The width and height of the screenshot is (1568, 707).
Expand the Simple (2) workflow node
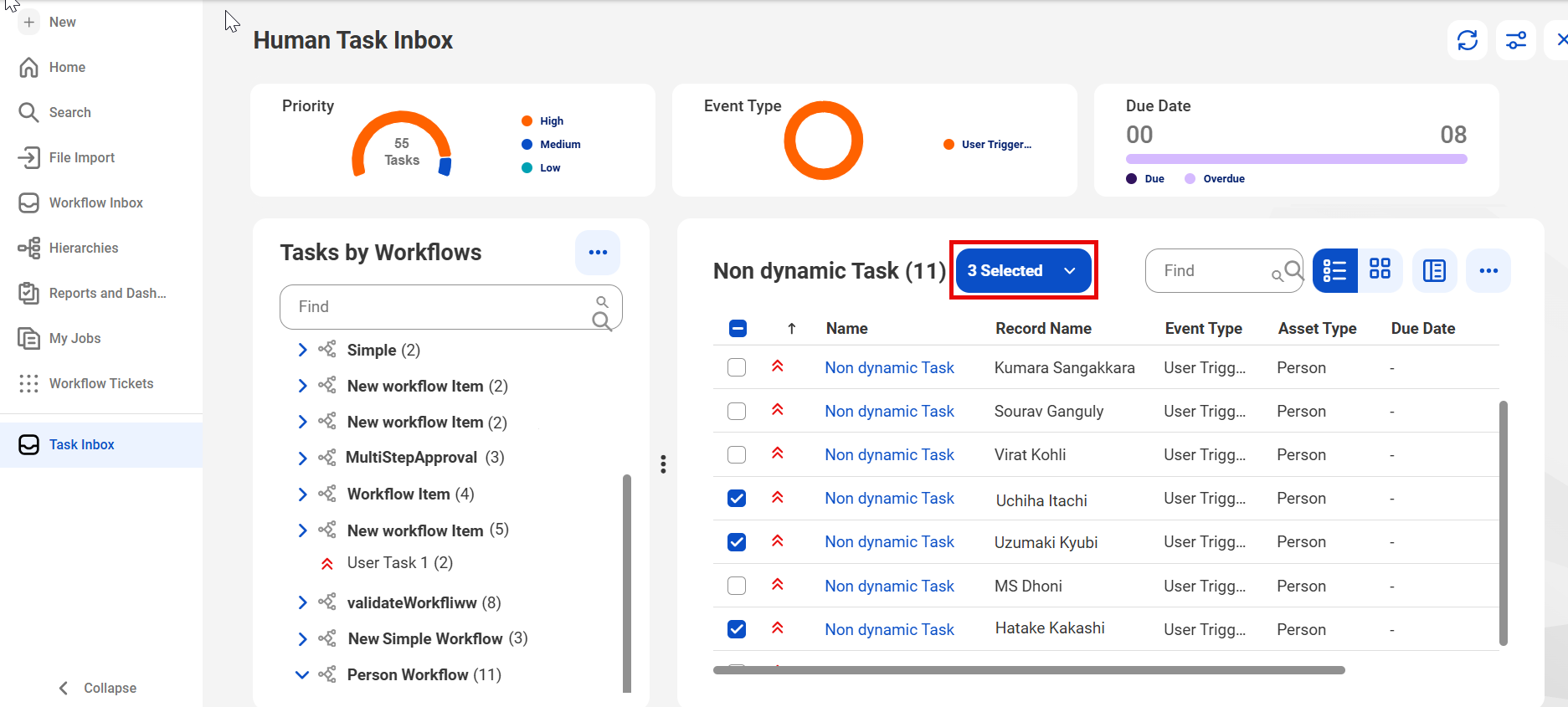302,350
